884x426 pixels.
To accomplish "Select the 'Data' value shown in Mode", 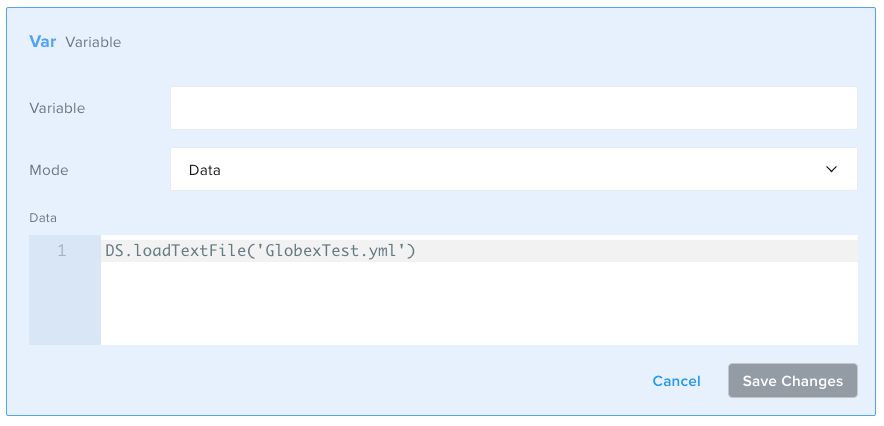I will [x=205, y=170].
